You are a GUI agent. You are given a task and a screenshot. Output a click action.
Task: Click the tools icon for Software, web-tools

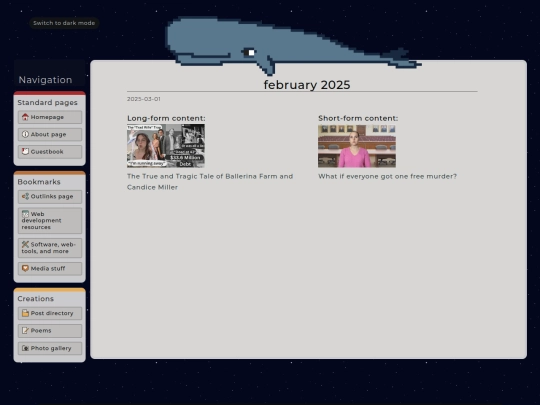click(x=25, y=245)
